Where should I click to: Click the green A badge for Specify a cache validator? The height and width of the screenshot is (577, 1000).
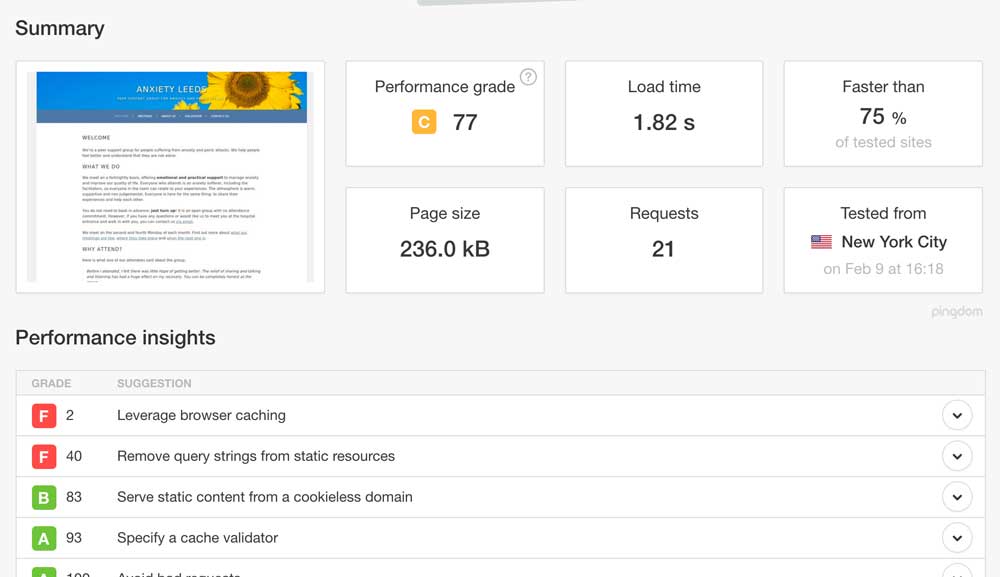44,538
